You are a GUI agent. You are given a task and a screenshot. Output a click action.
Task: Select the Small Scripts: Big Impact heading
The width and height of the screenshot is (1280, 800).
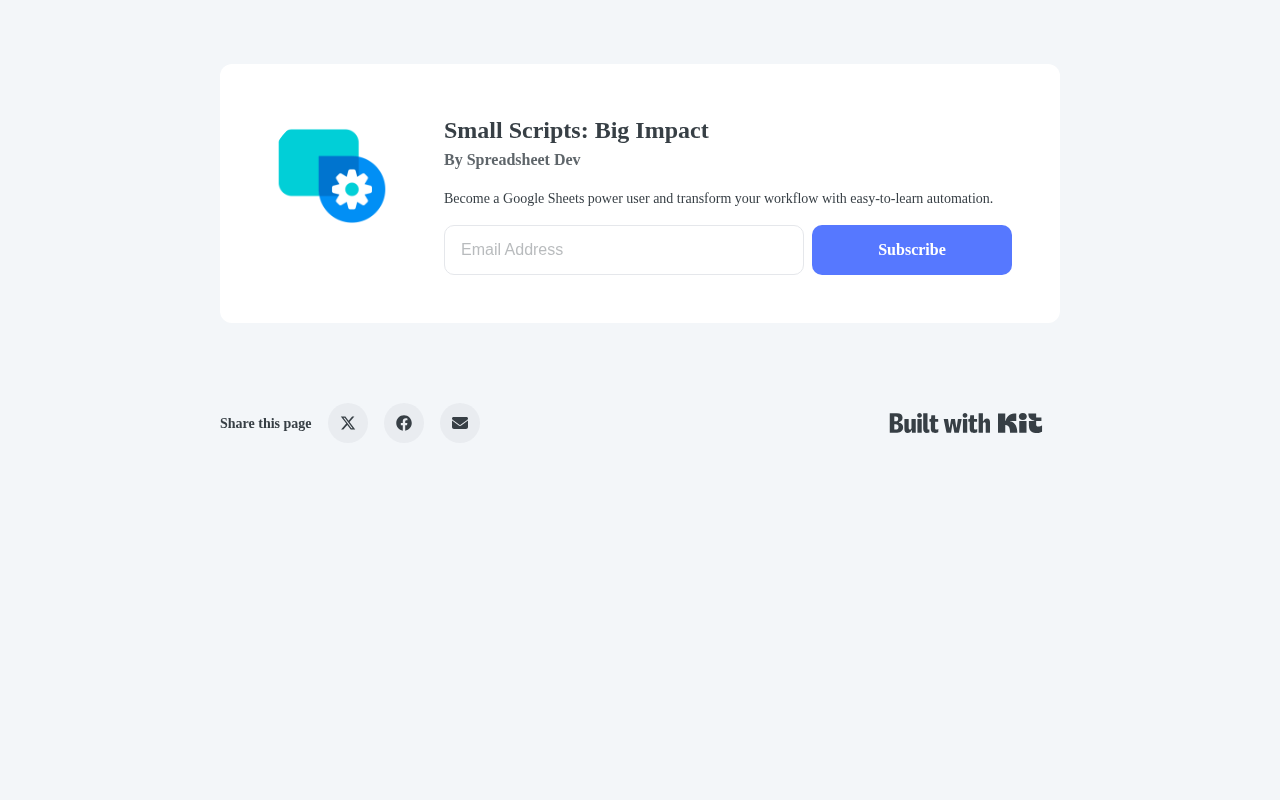[x=576, y=130]
